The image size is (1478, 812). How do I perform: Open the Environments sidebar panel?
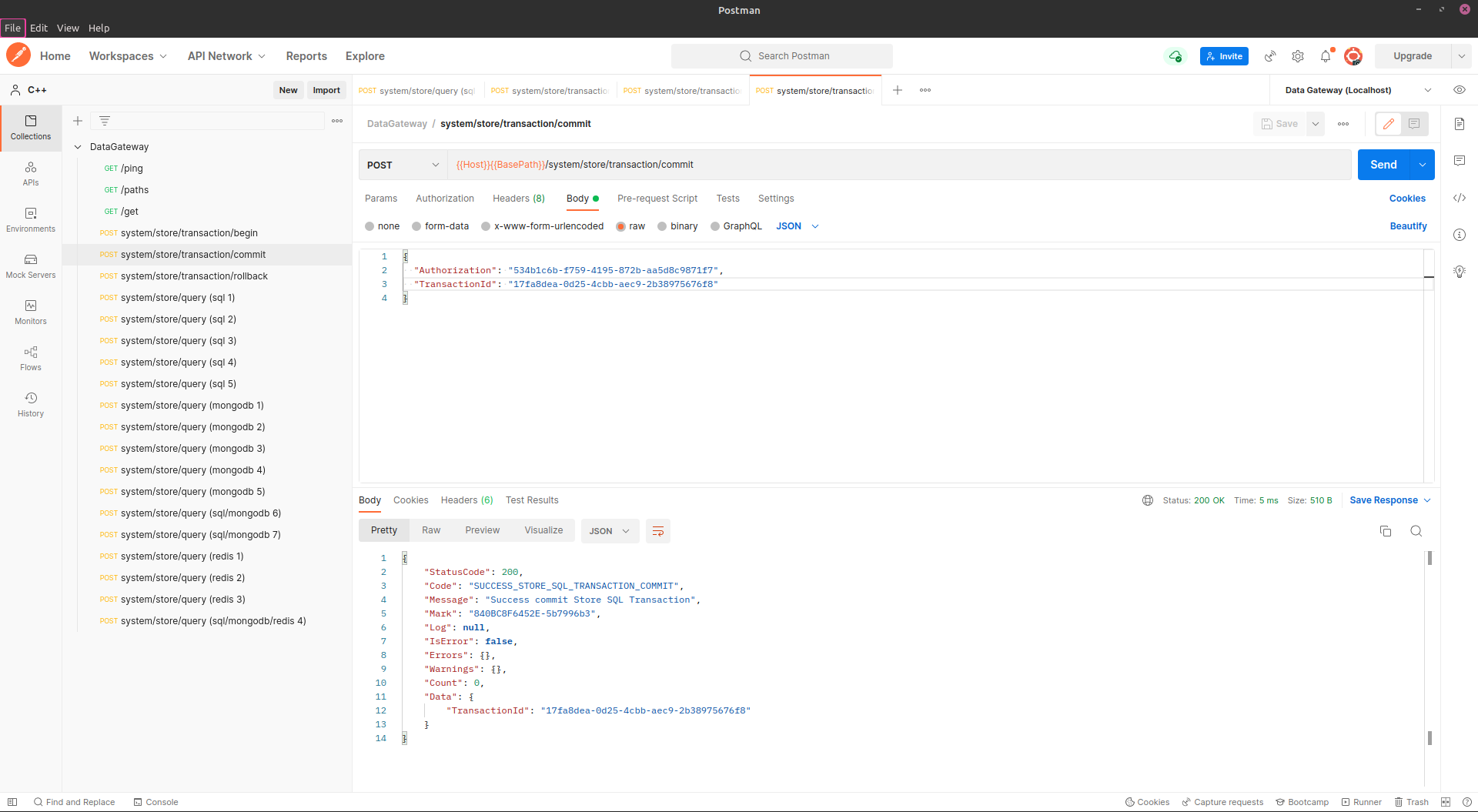pyautogui.click(x=31, y=220)
